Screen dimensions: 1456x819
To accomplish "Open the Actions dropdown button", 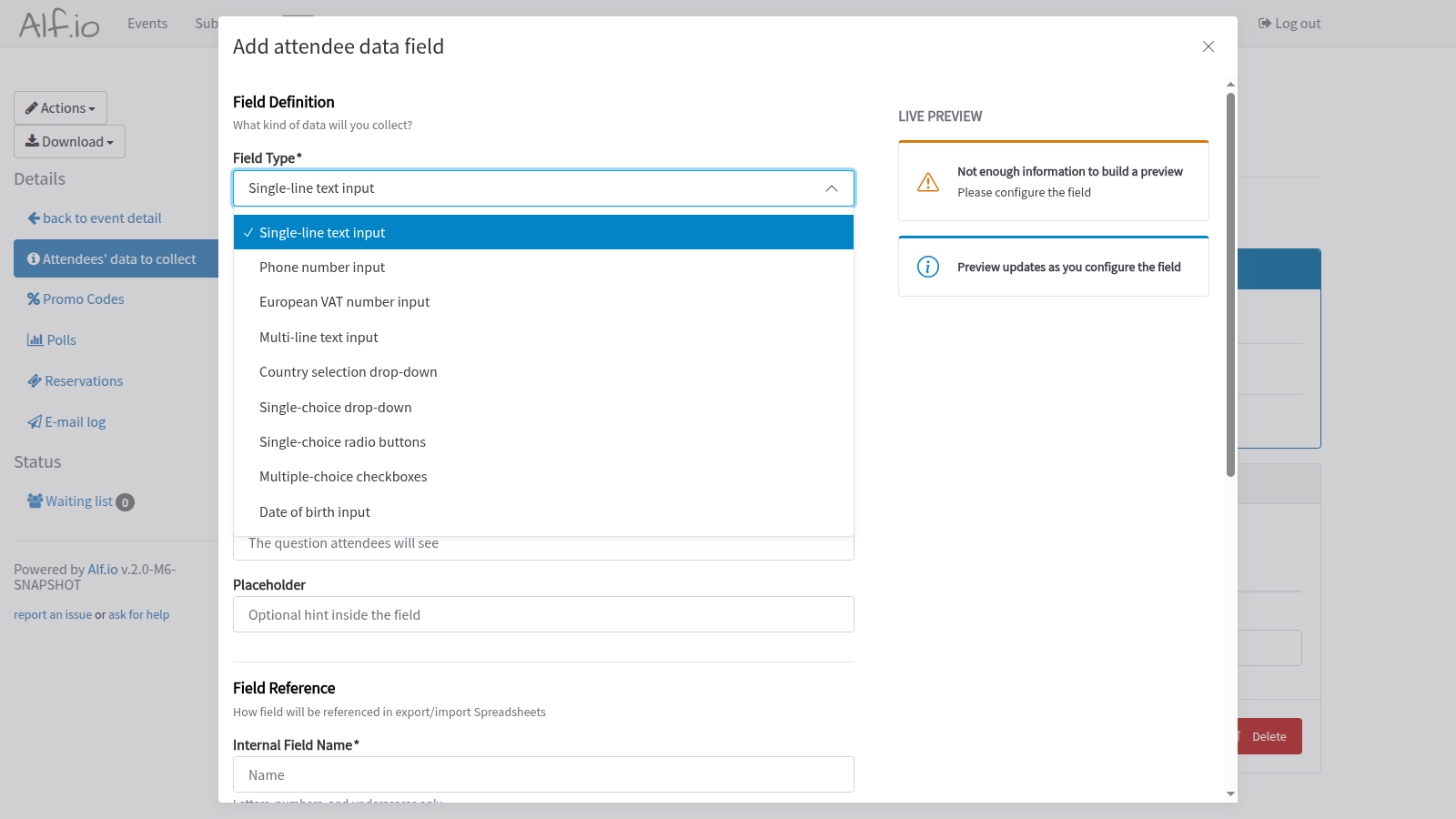I will pos(60,108).
